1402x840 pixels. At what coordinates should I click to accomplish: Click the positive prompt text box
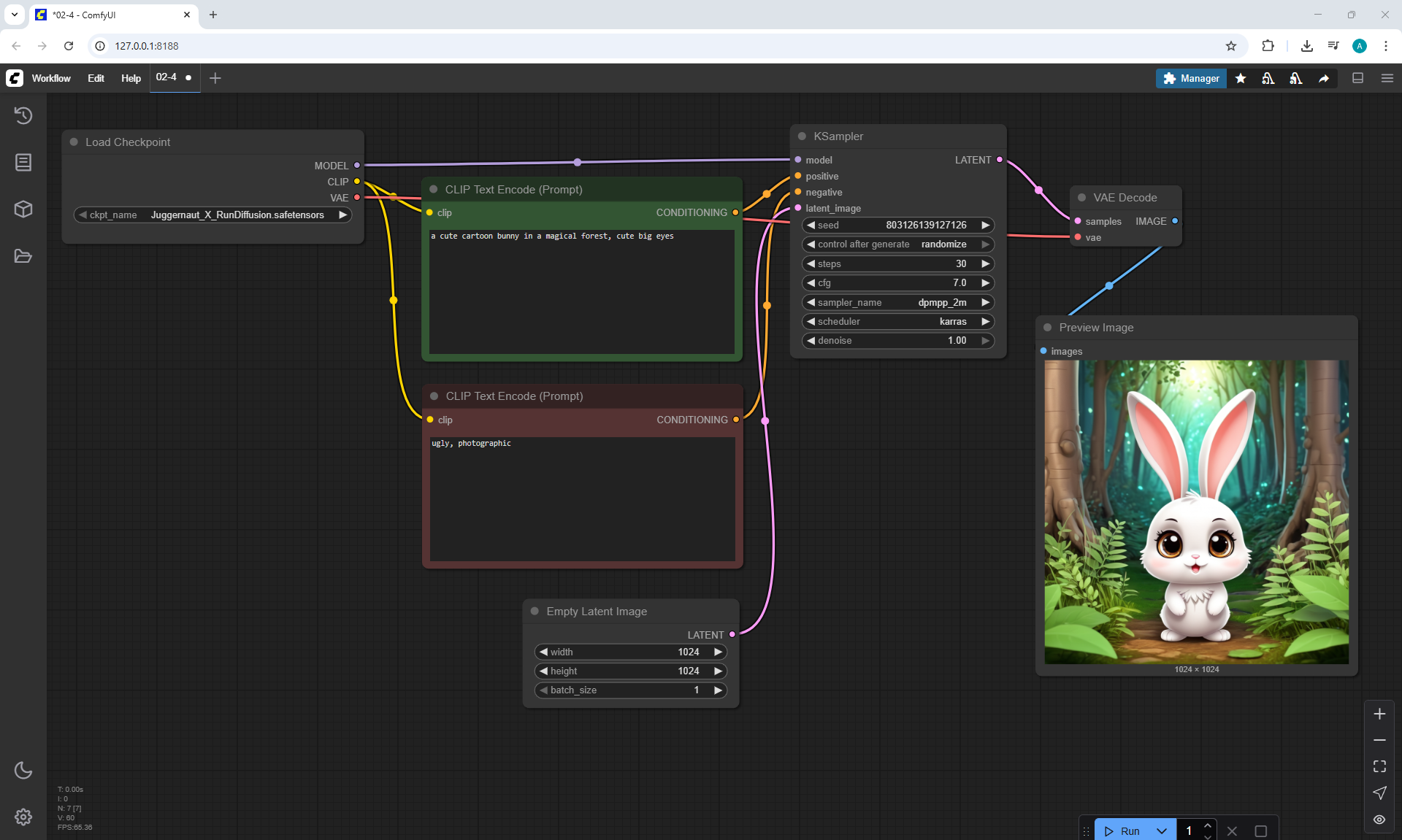tap(581, 292)
